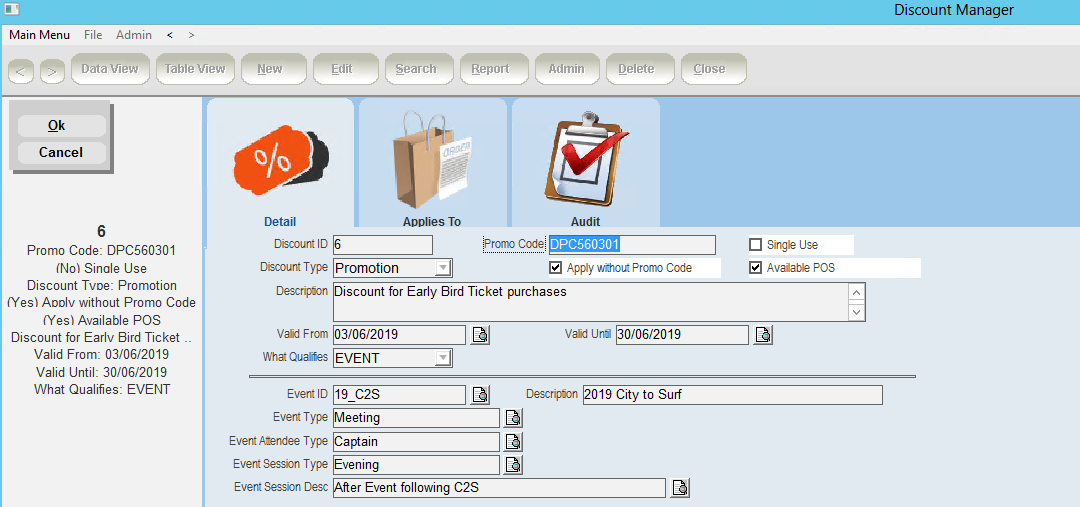The height and width of the screenshot is (507, 1080).
Task: Click the Discount ID field
Action: point(383,245)
